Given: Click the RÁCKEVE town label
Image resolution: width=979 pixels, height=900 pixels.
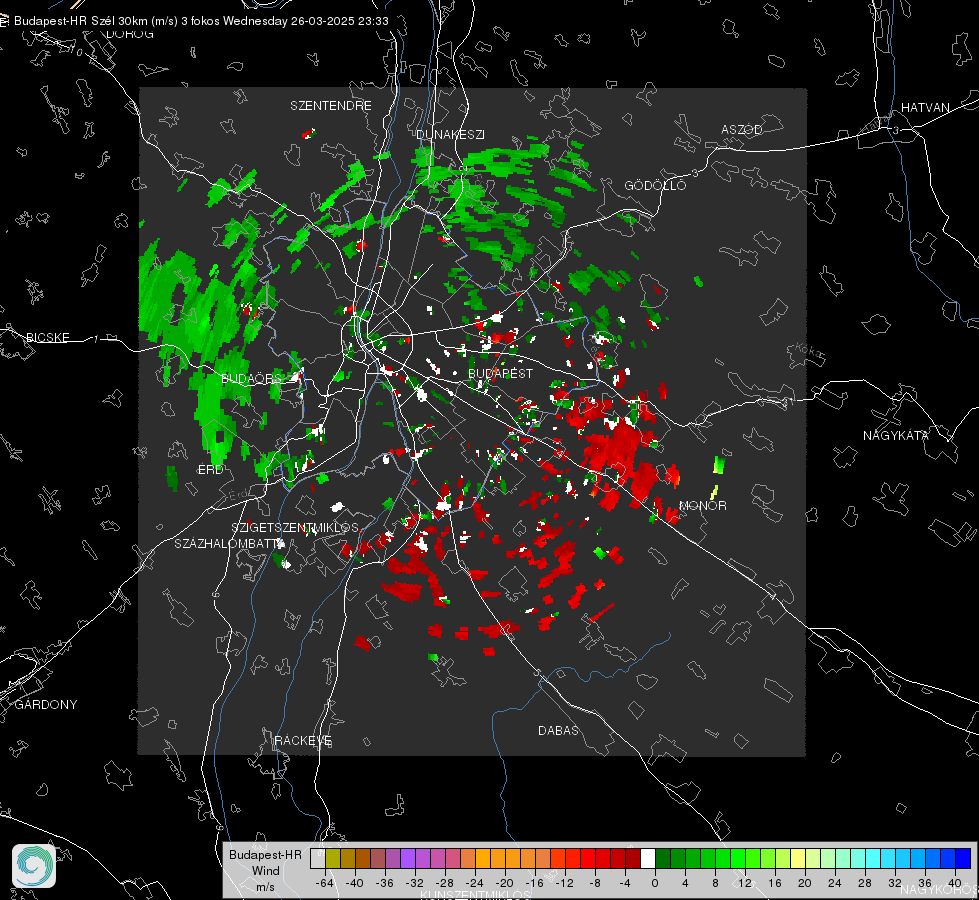Looking at the screenshot, I should tap(303, 741).
